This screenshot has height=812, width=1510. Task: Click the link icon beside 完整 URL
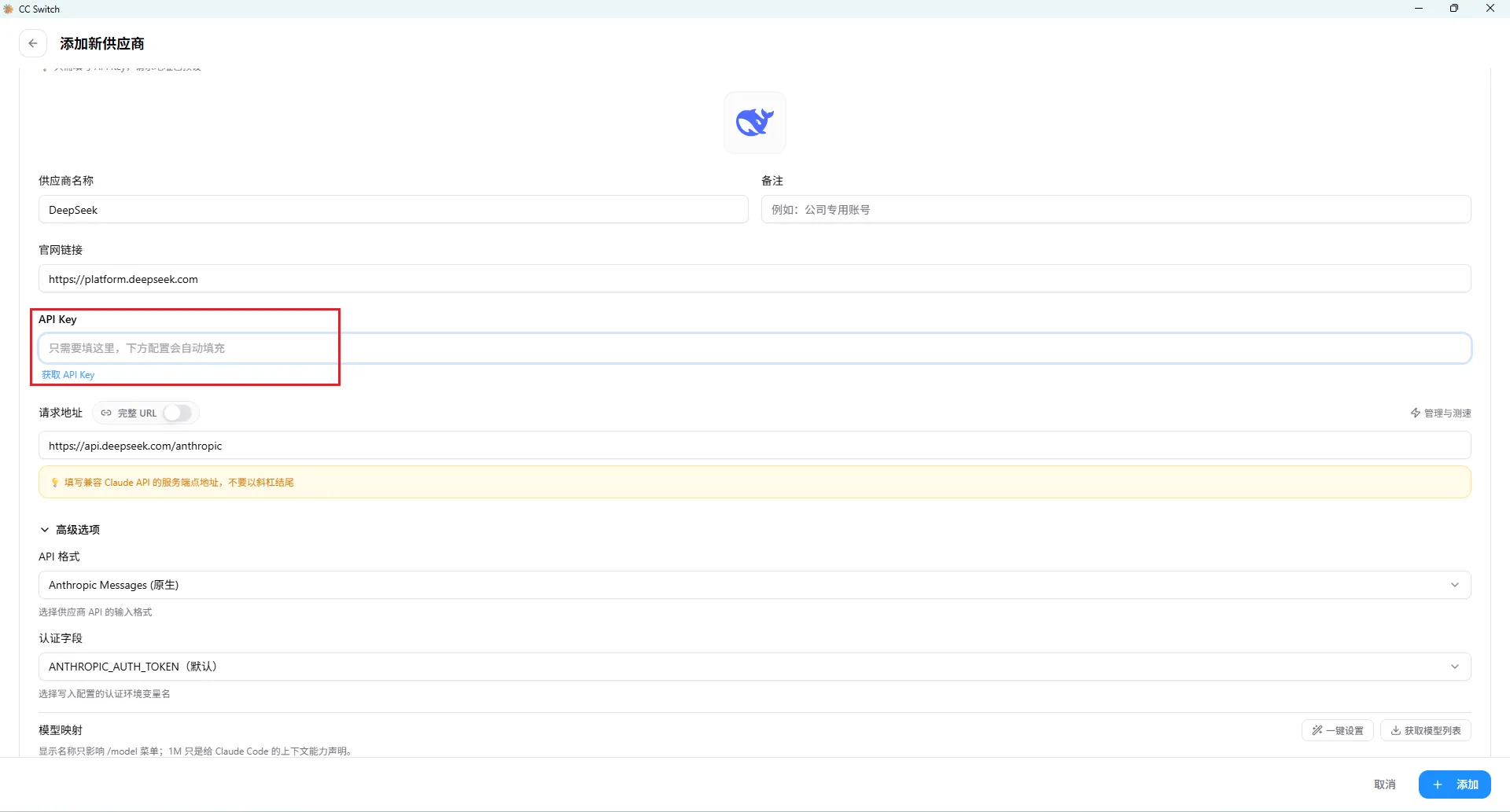point(106,413)
